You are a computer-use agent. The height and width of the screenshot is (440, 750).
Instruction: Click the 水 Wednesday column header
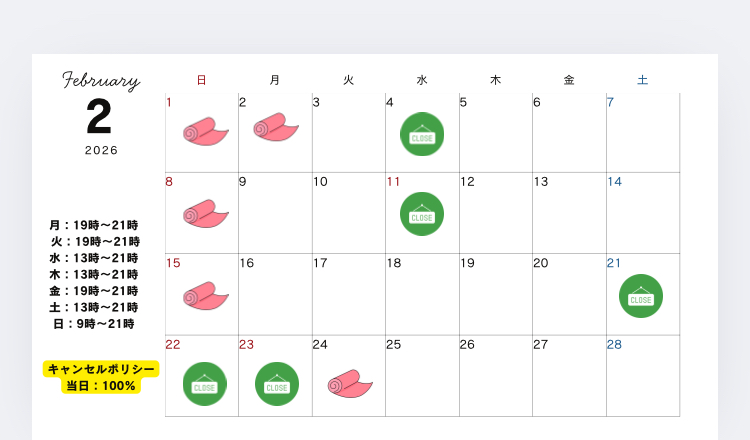422,80
